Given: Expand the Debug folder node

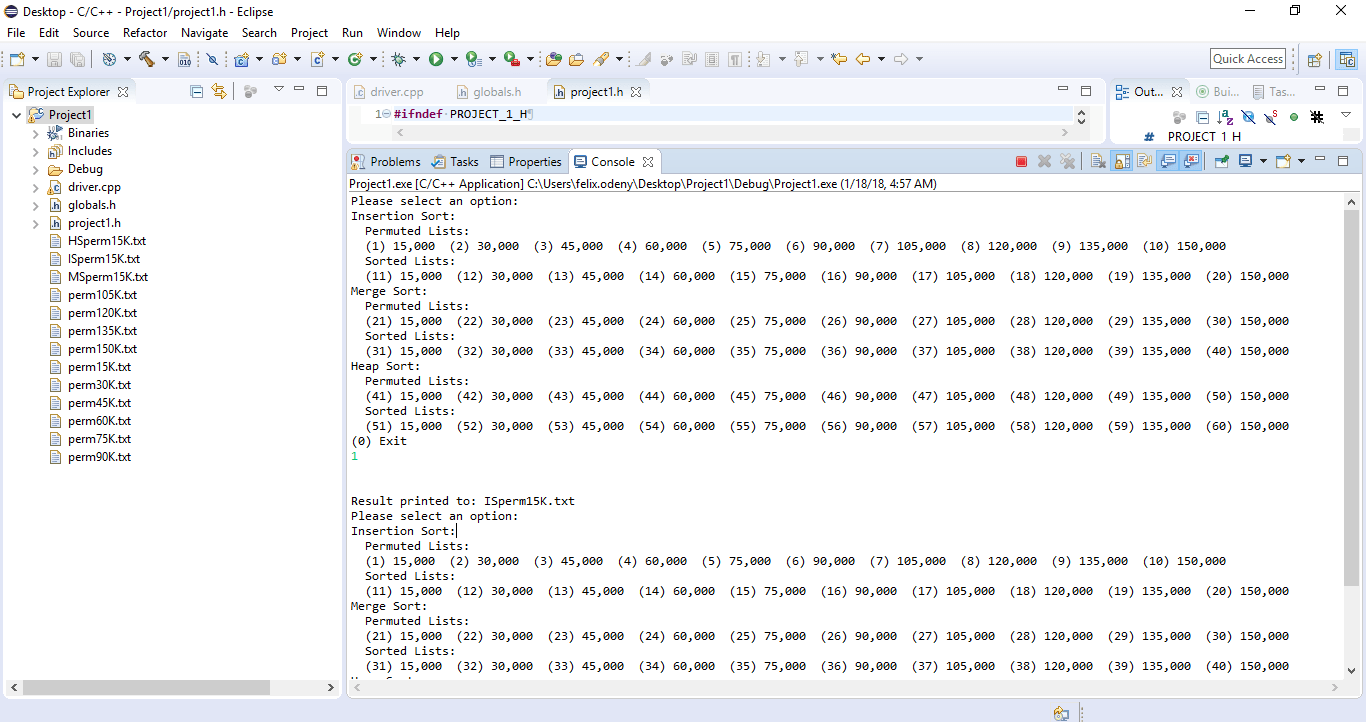Looking at the screenshot, I should (35, 169).
